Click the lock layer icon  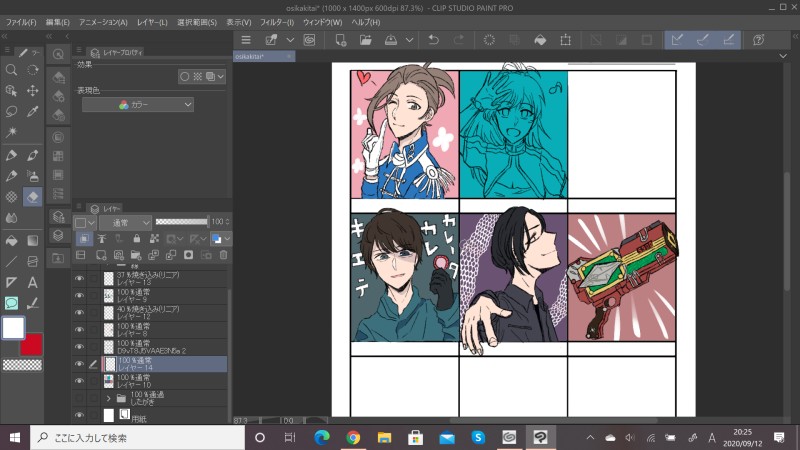coord(137,239)
